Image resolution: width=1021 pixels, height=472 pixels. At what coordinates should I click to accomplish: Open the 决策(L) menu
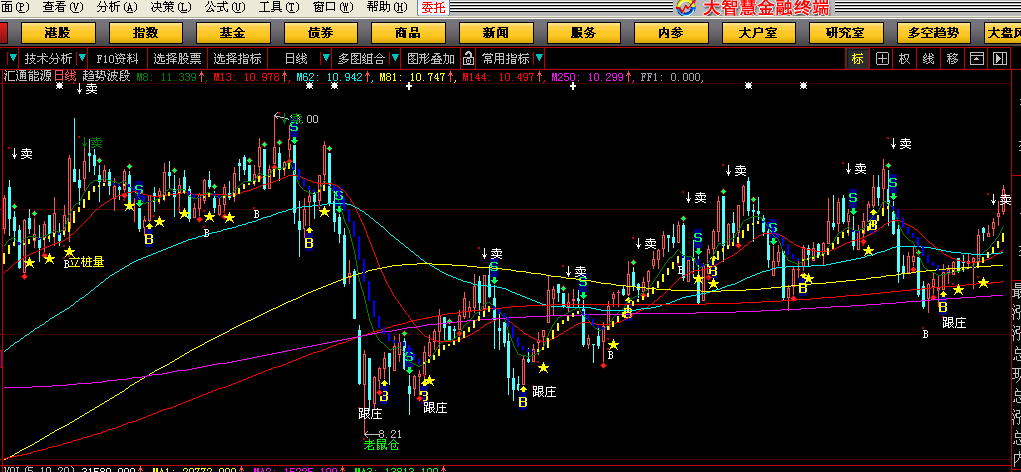coord(171,8)
